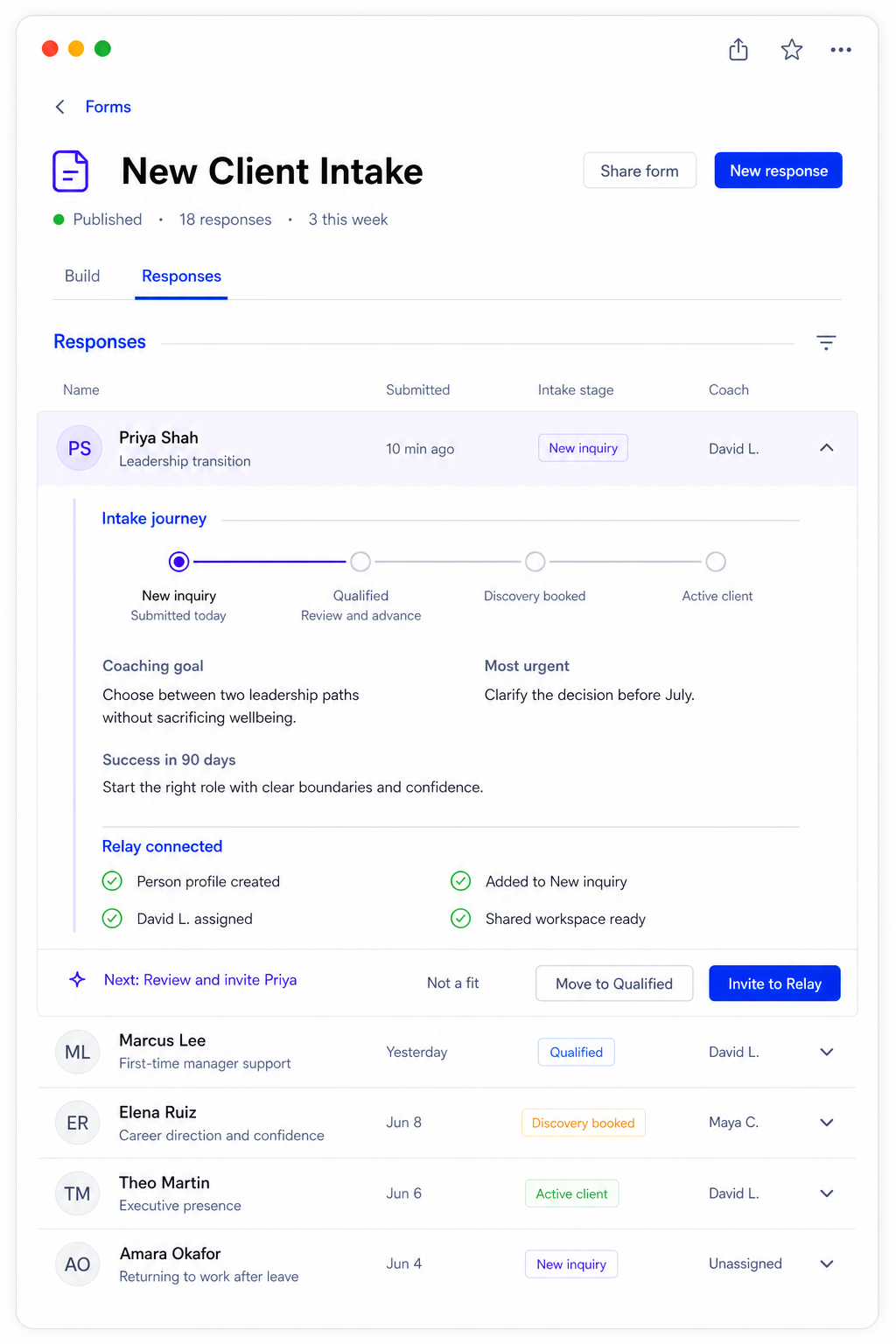Click Maya C. coach for Elena Ruiz

tap(733, 1123)
